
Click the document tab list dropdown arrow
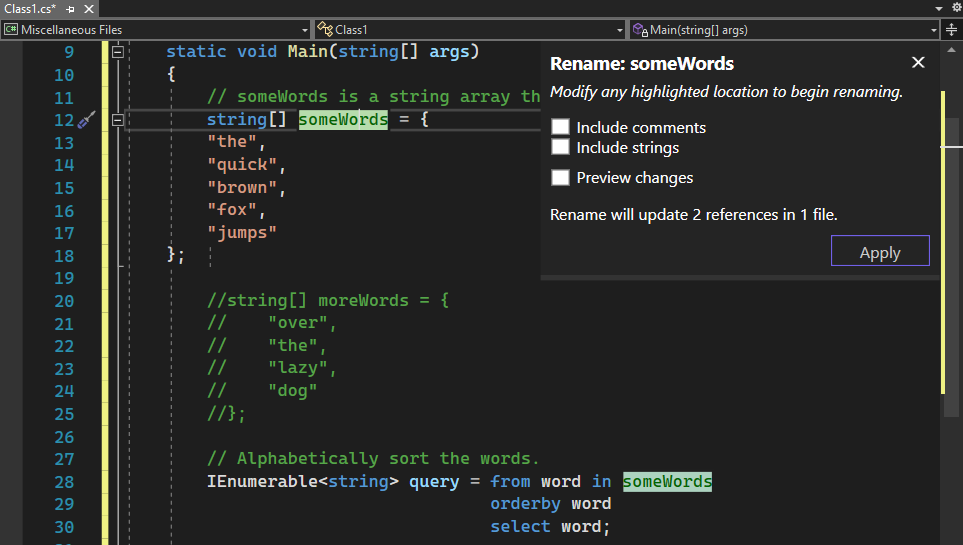pyautogui.click(x=938, y=7)
